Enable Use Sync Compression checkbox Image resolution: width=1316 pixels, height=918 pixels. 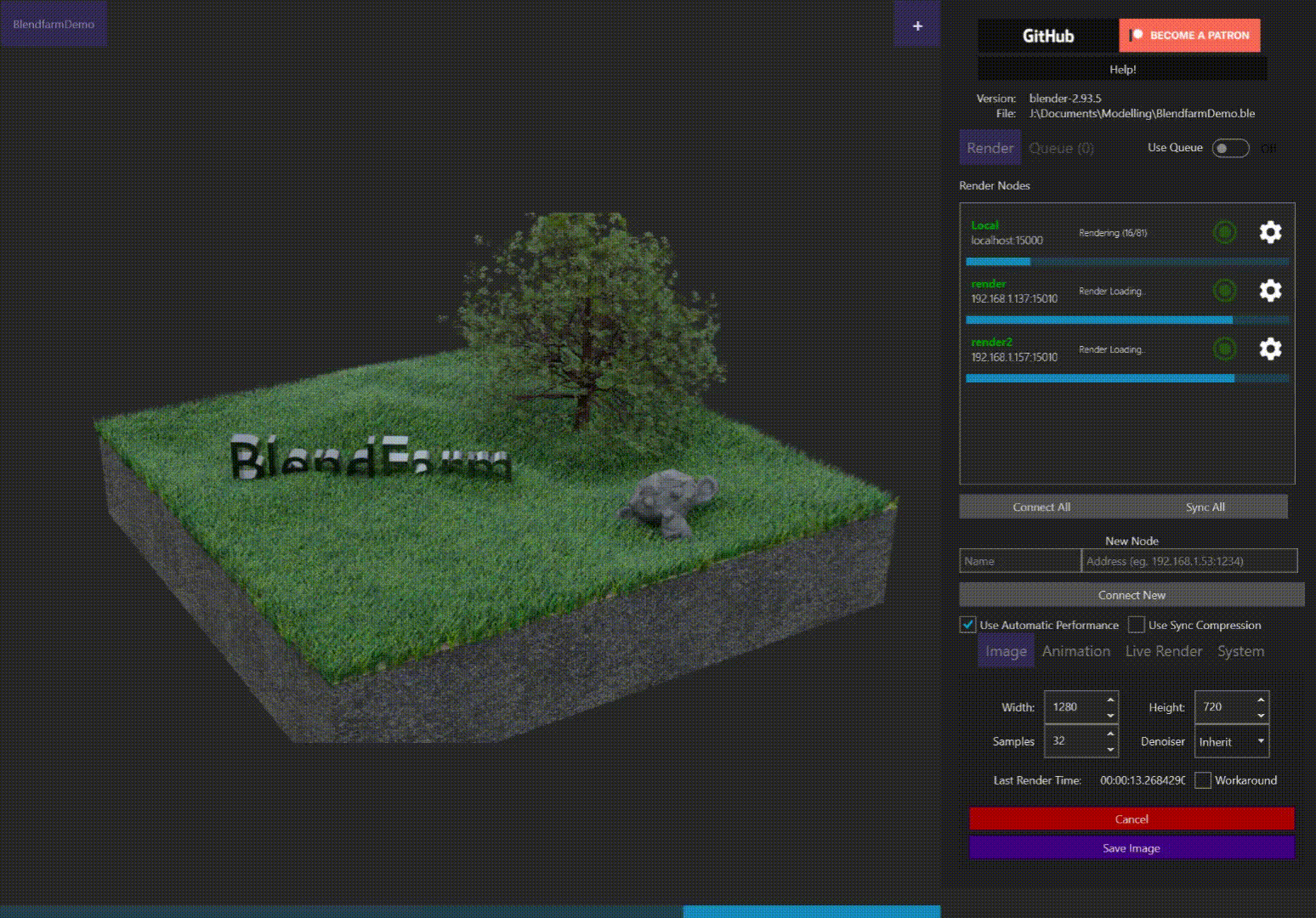pyautogui.click(x=1136, y=625)
